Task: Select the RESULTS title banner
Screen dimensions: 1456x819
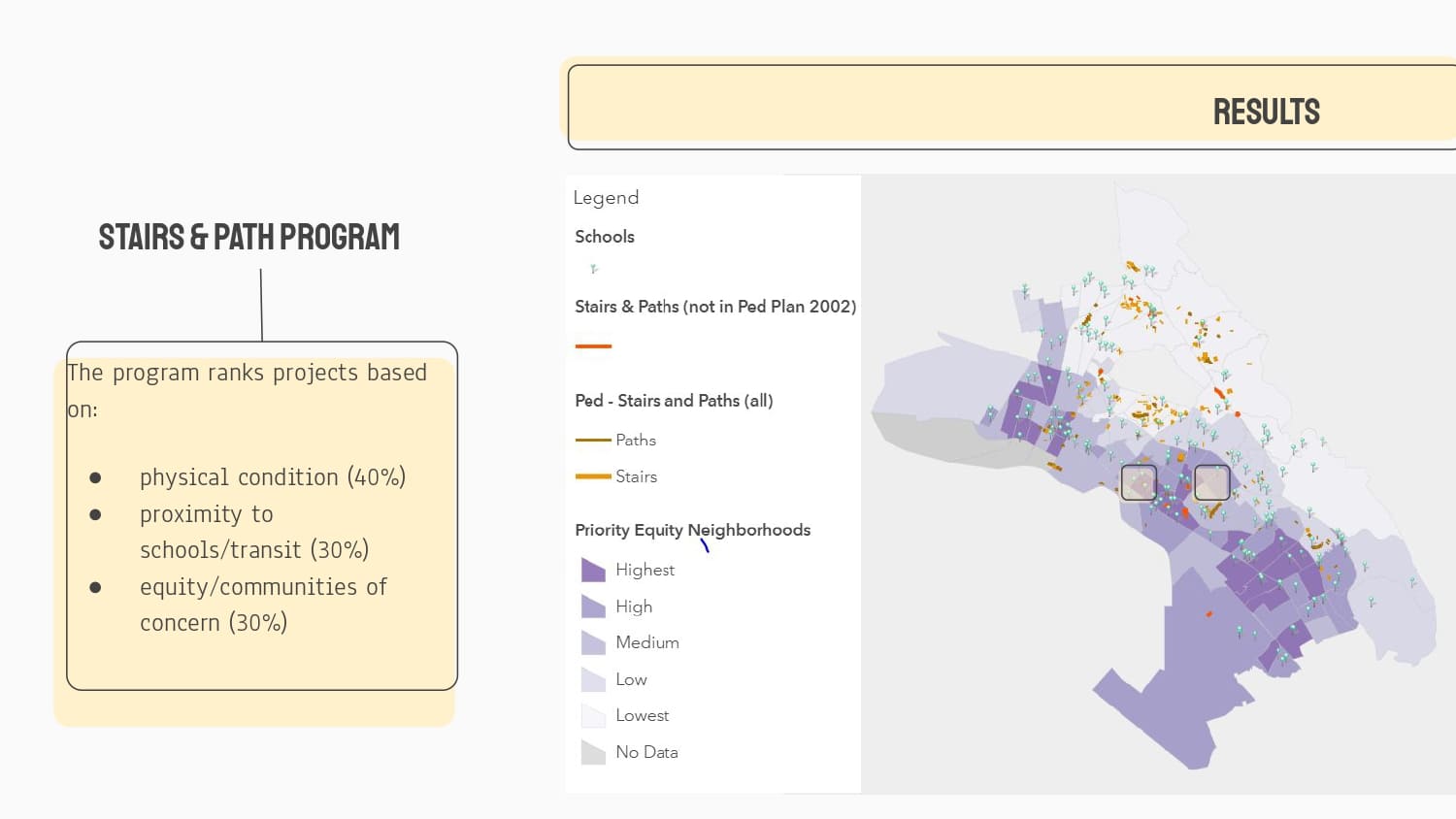Action: [x=1266, y=112]
